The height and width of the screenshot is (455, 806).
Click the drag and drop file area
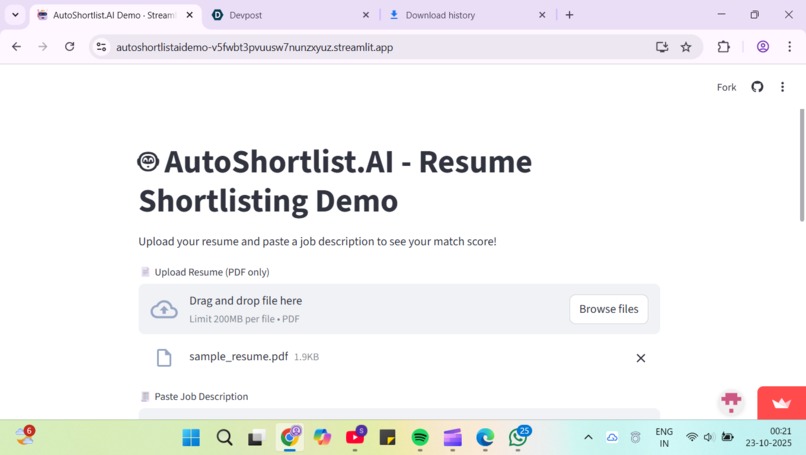[399, 309]
